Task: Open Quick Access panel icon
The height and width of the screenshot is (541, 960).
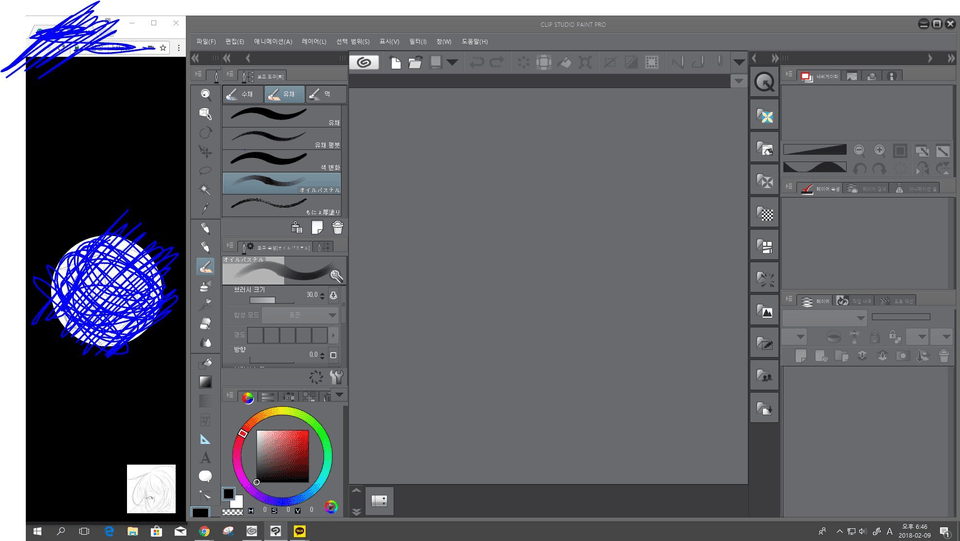Action: click(x=764, y=82)
